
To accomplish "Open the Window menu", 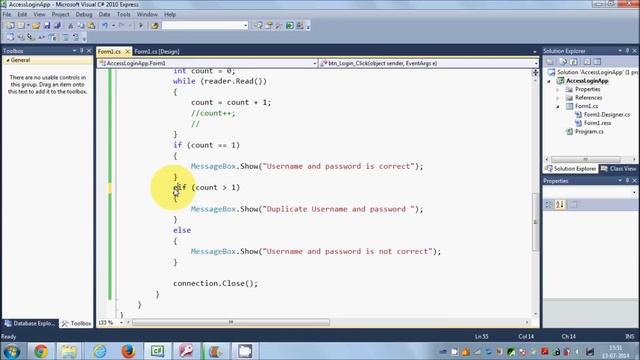I will (x=147, y=14).
